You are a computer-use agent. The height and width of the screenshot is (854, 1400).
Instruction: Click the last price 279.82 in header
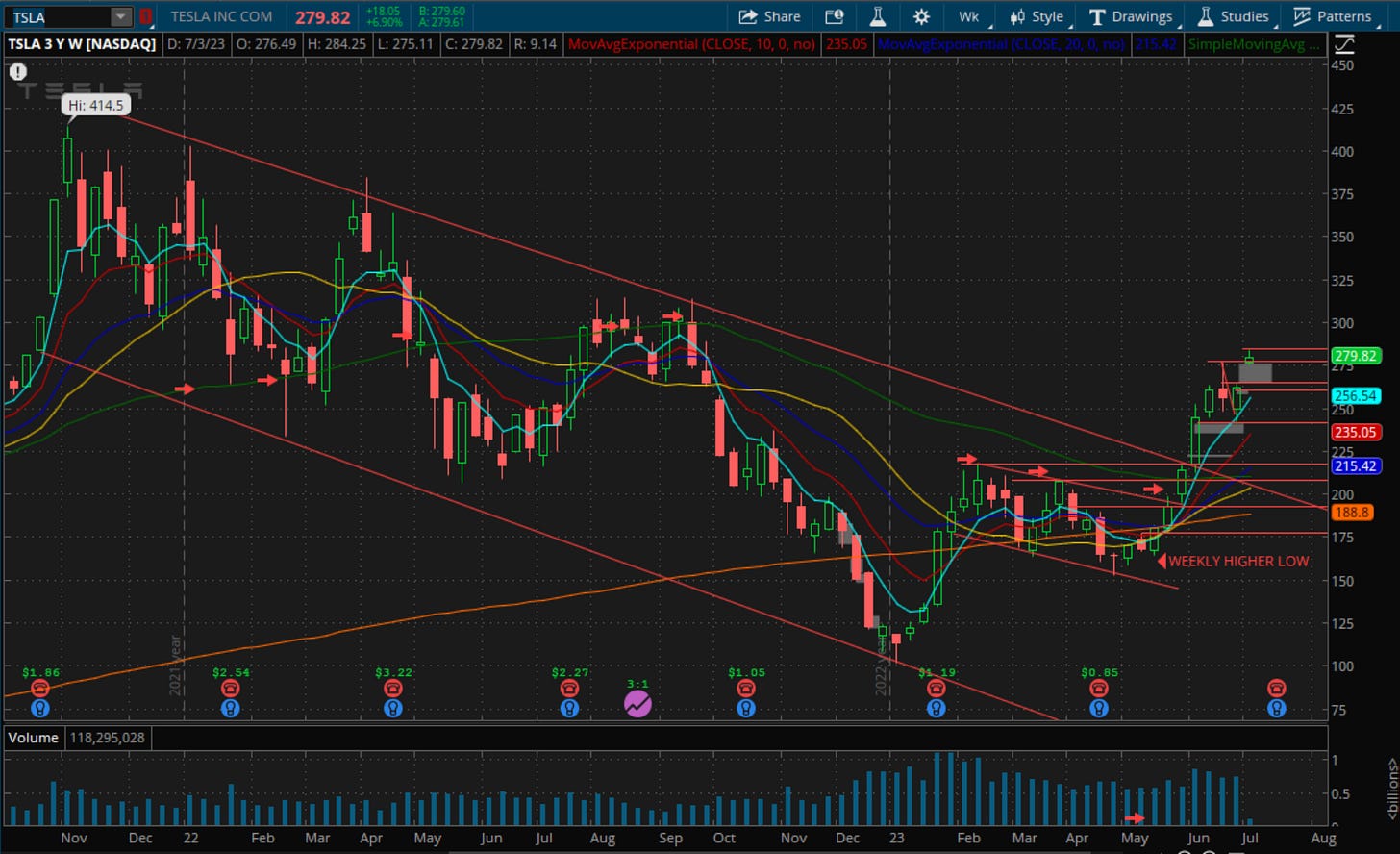pyautogui.click(x=322, y=17)
